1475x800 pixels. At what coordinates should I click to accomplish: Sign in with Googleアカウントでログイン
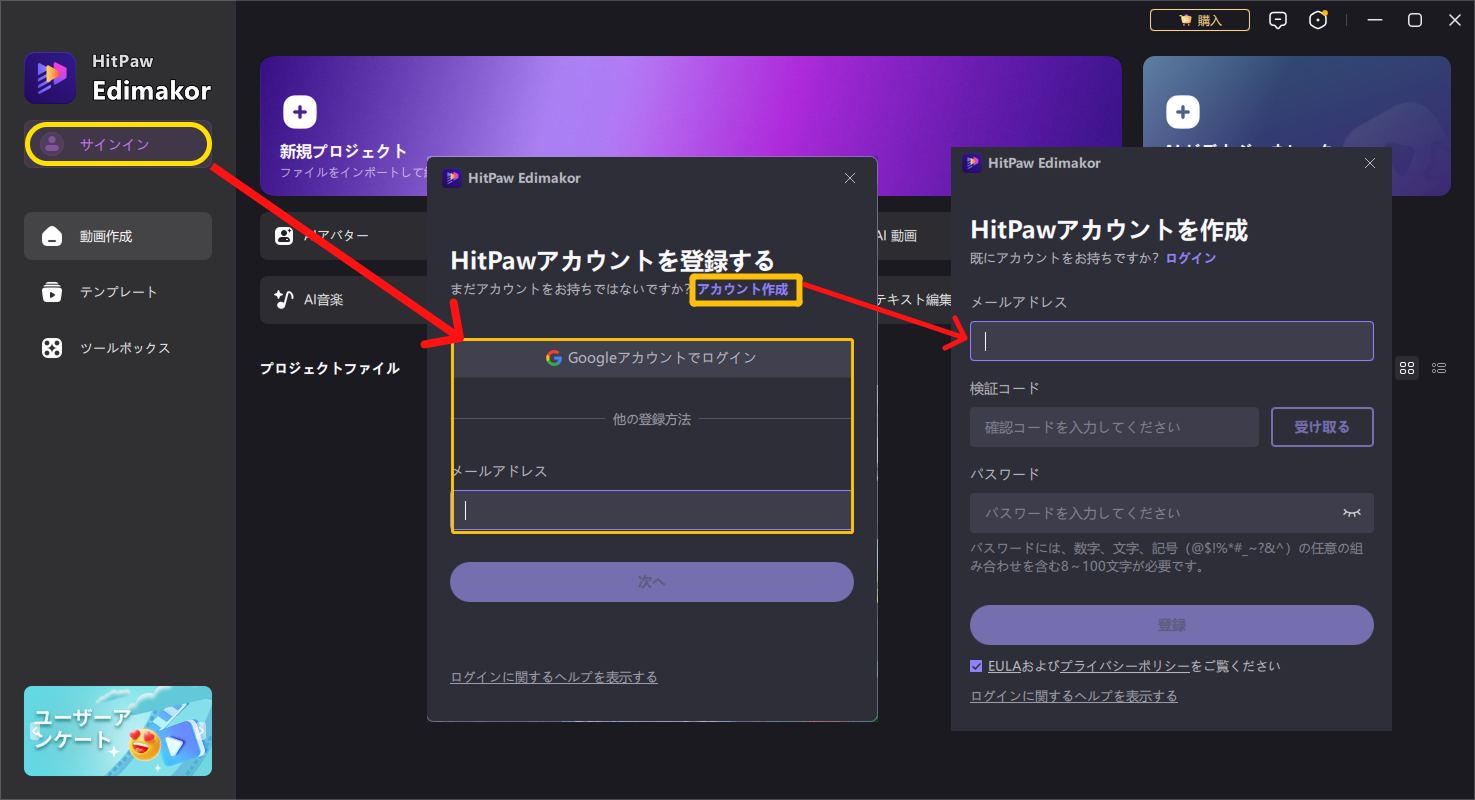[651, 357]
